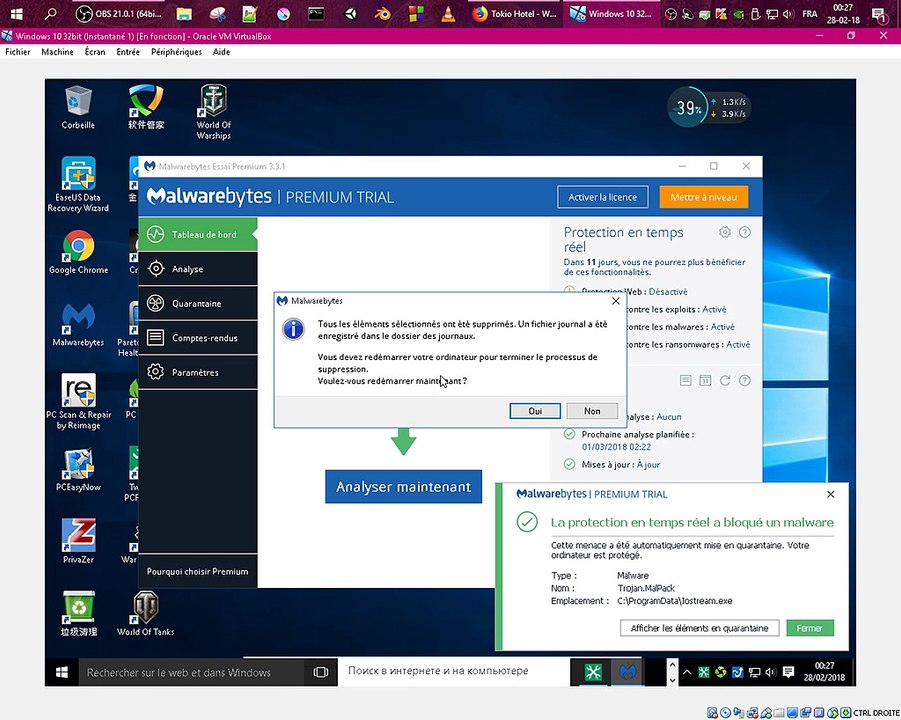
Task: Click the help icon beside Protection en temps réel
Action: (x=745, y=232)
